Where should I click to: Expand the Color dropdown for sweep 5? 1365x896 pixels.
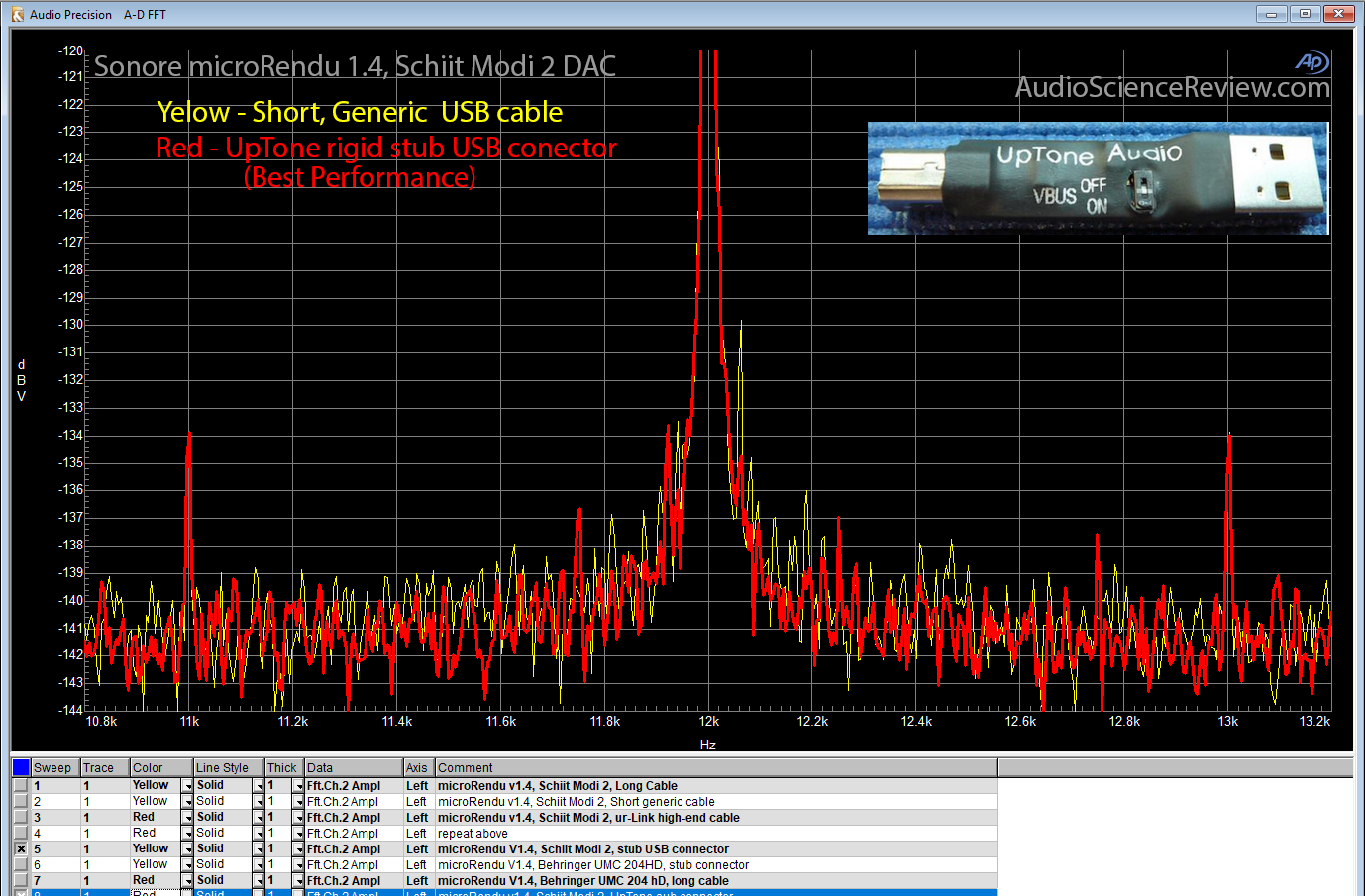point(187,848)
